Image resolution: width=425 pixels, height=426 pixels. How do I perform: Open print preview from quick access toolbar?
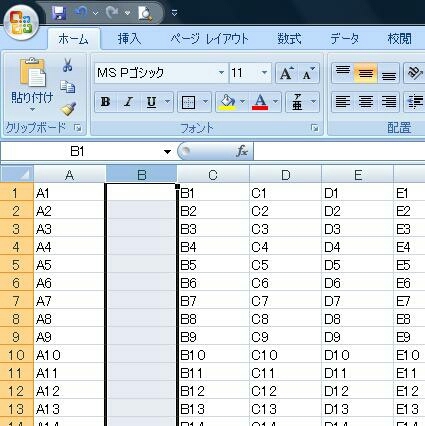[x=145, y=13]
